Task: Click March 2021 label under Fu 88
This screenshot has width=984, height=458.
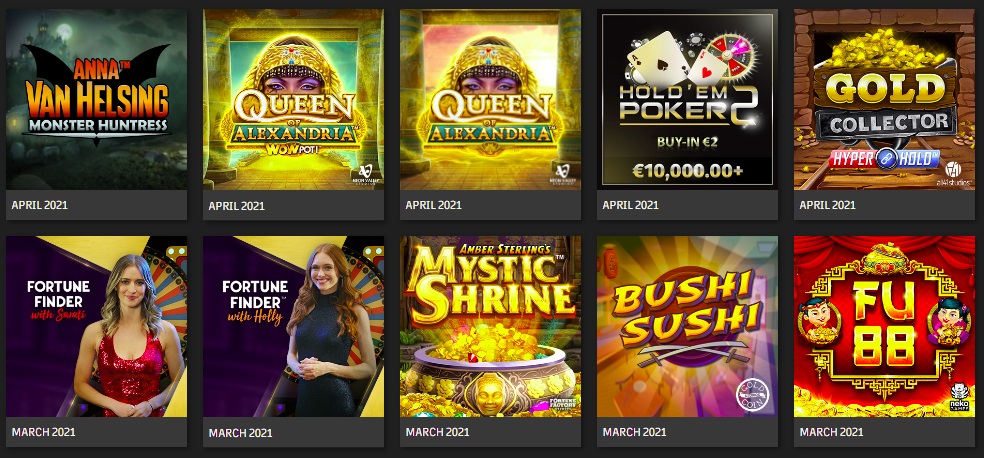Action: pos(831,432)
